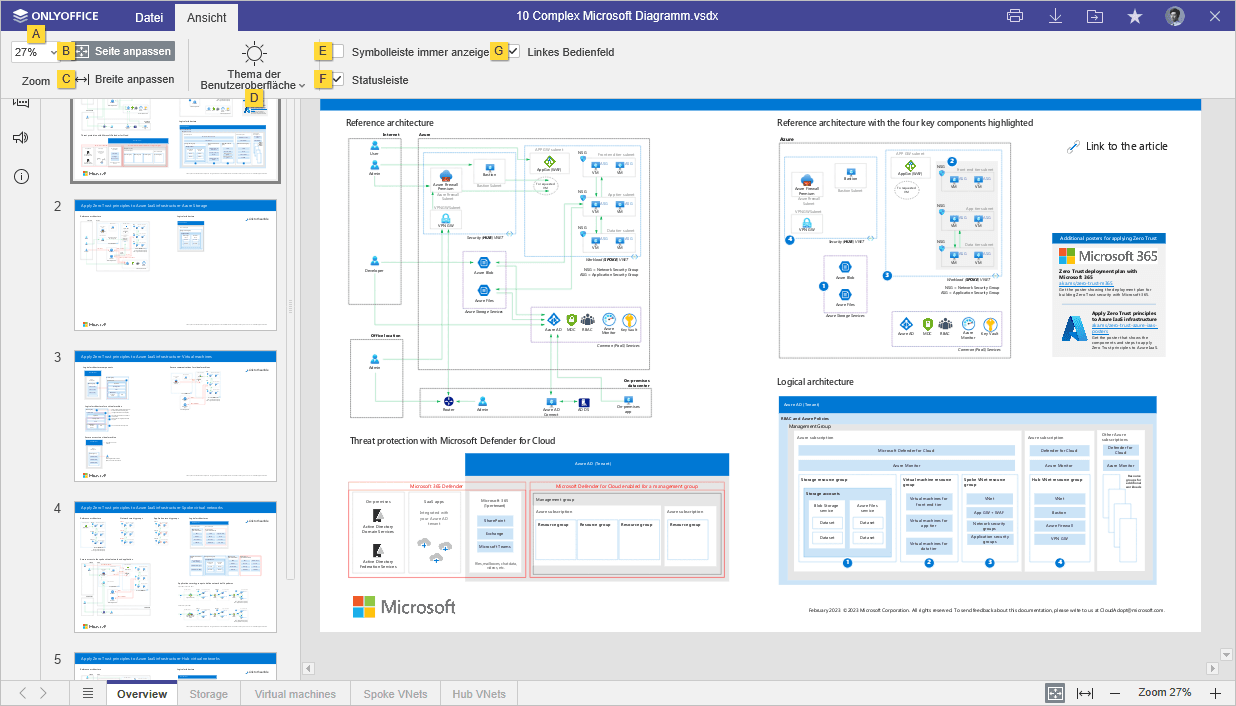Click the Zoom 27% label in status bar
This screenshot has width=1236, height=706.
click(1165, 693)
